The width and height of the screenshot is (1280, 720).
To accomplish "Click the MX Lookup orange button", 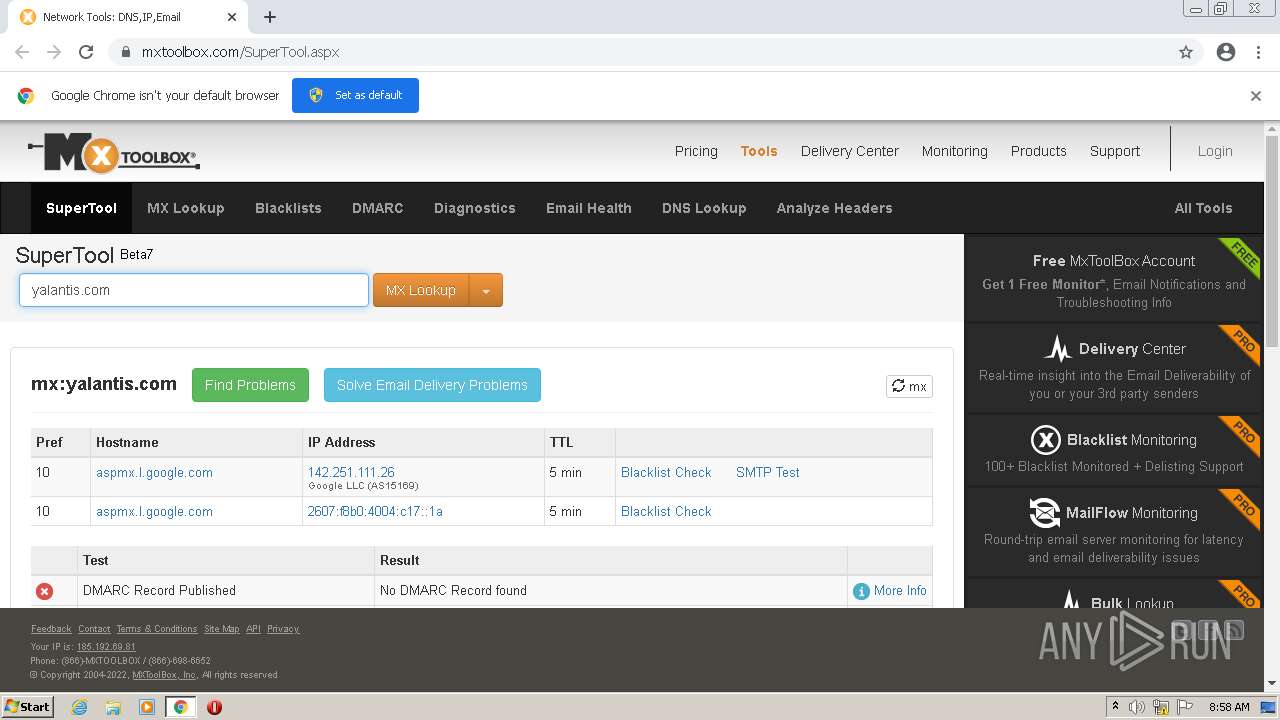I will tap(421, 290).
